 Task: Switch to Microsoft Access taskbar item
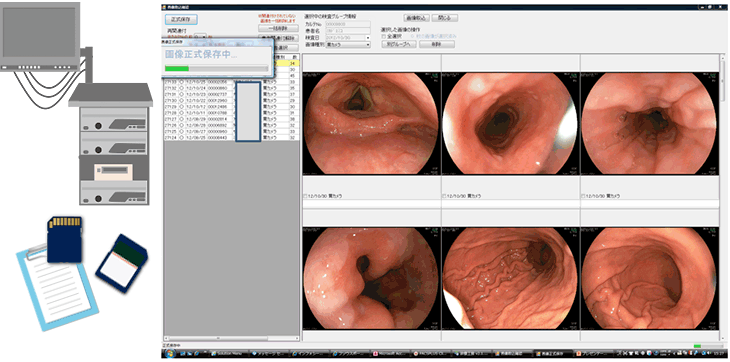390,354
